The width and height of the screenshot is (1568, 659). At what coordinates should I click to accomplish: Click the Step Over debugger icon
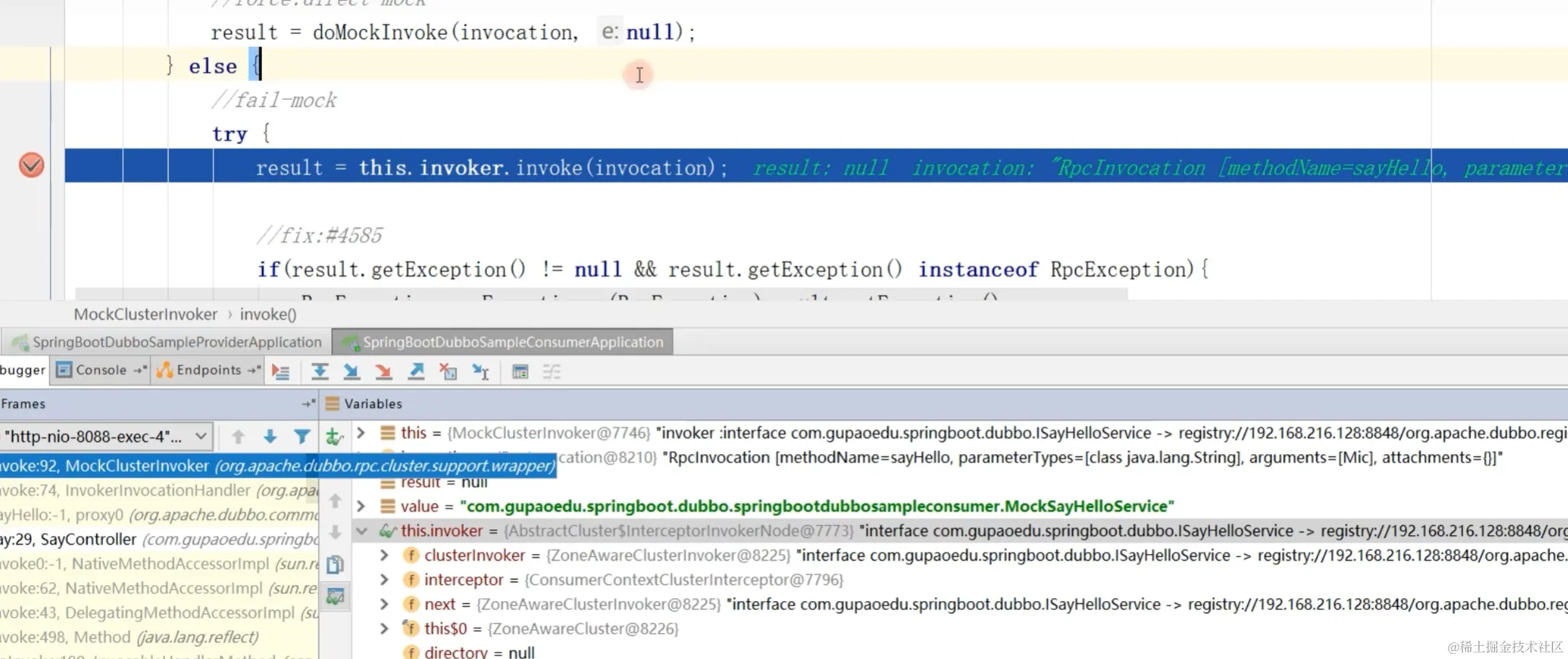tap(319, 372)
